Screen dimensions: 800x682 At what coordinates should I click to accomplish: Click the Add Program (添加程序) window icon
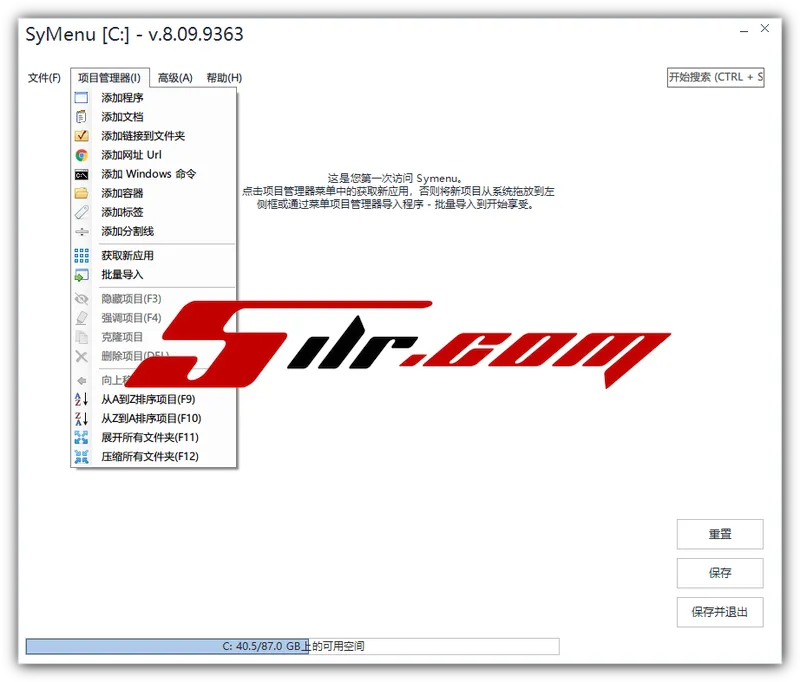coord(81,97)
